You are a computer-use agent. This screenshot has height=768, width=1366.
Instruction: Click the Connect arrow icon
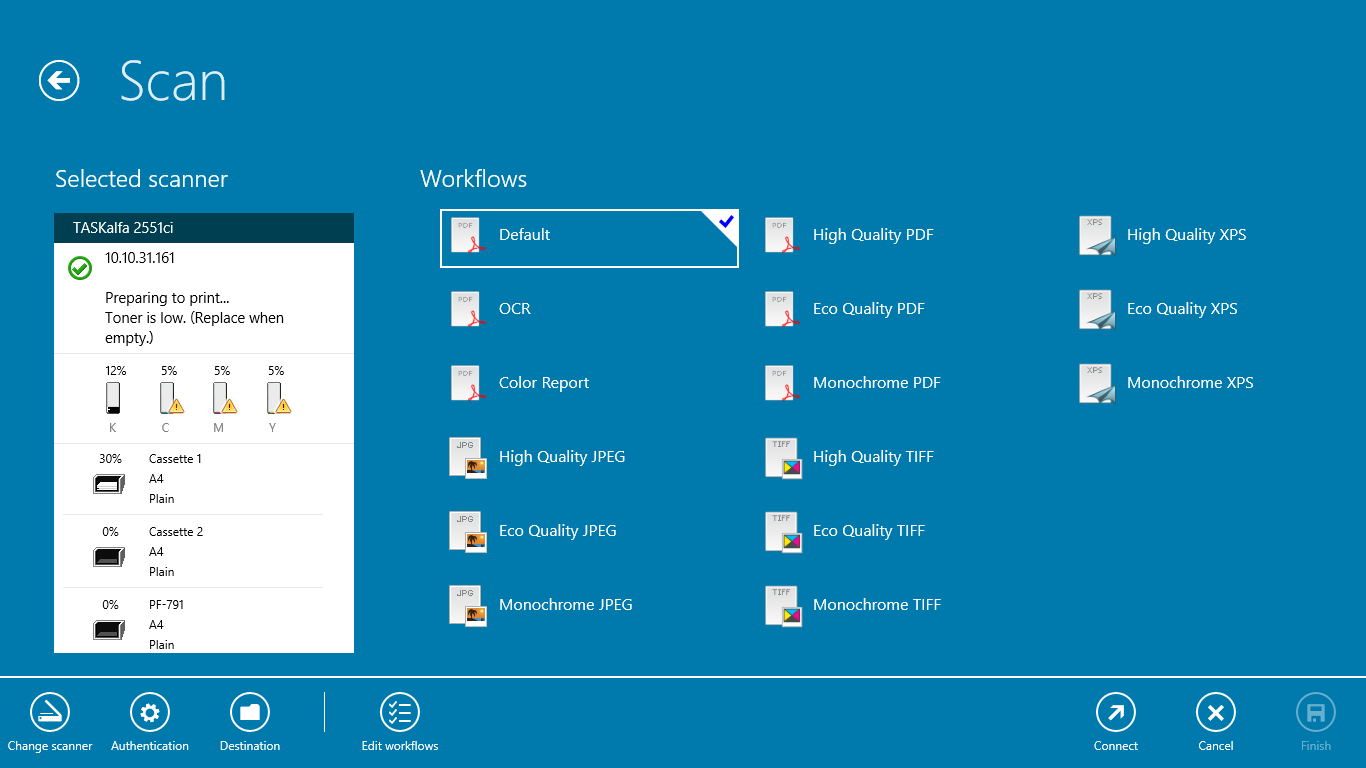point(1116,712)
